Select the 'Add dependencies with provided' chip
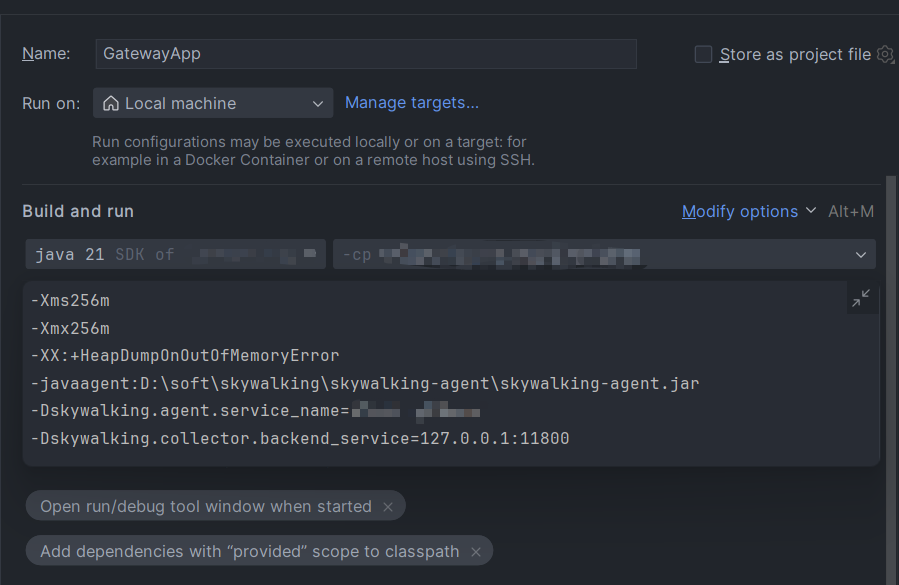 pos(249,552)
